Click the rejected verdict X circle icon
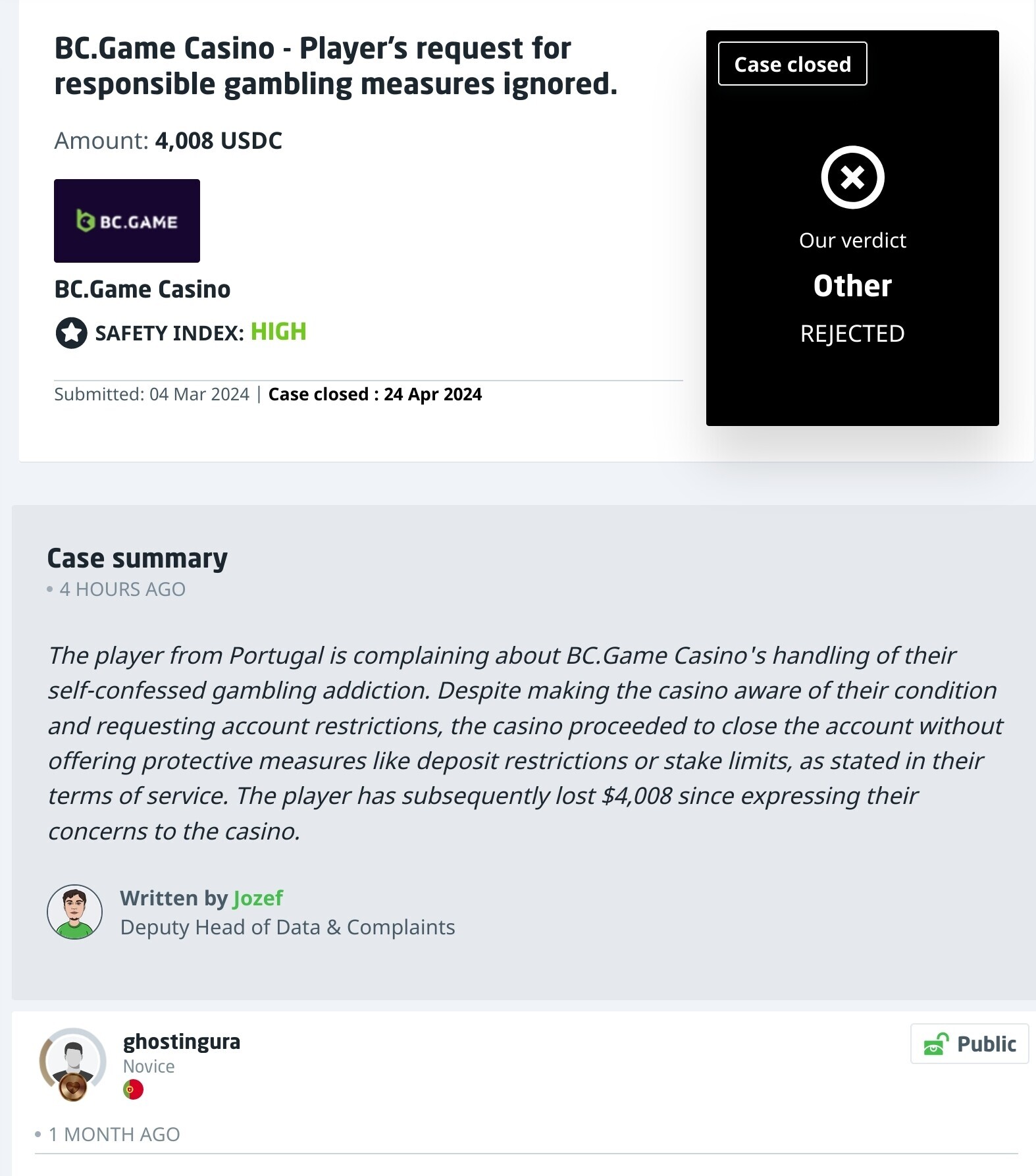Viewport: 1036px width, 1176px height. (852, 177)
